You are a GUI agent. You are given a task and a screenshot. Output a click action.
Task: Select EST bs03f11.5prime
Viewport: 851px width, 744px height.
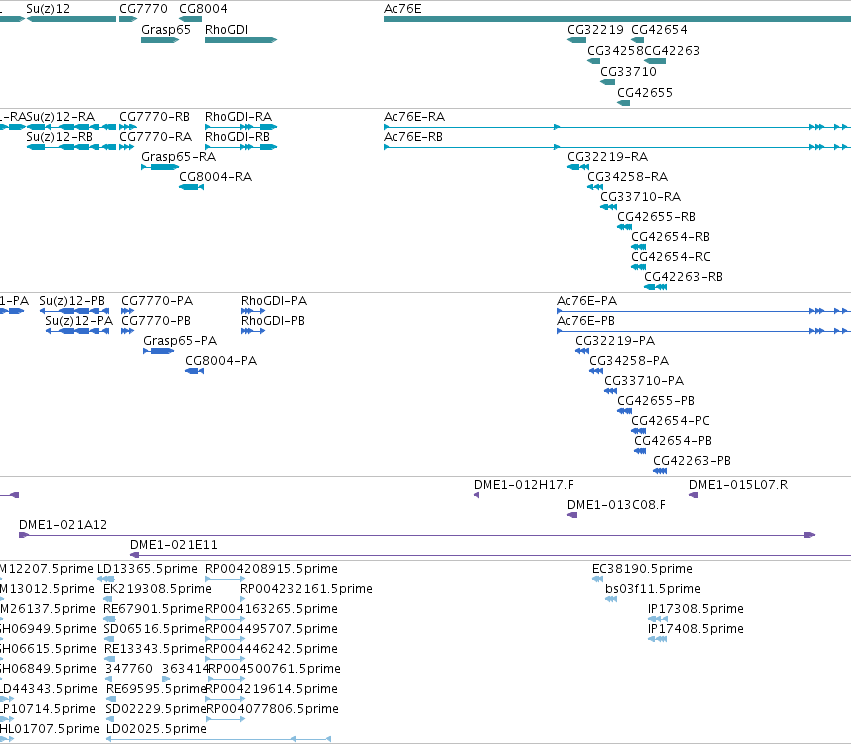pos(653,589)
